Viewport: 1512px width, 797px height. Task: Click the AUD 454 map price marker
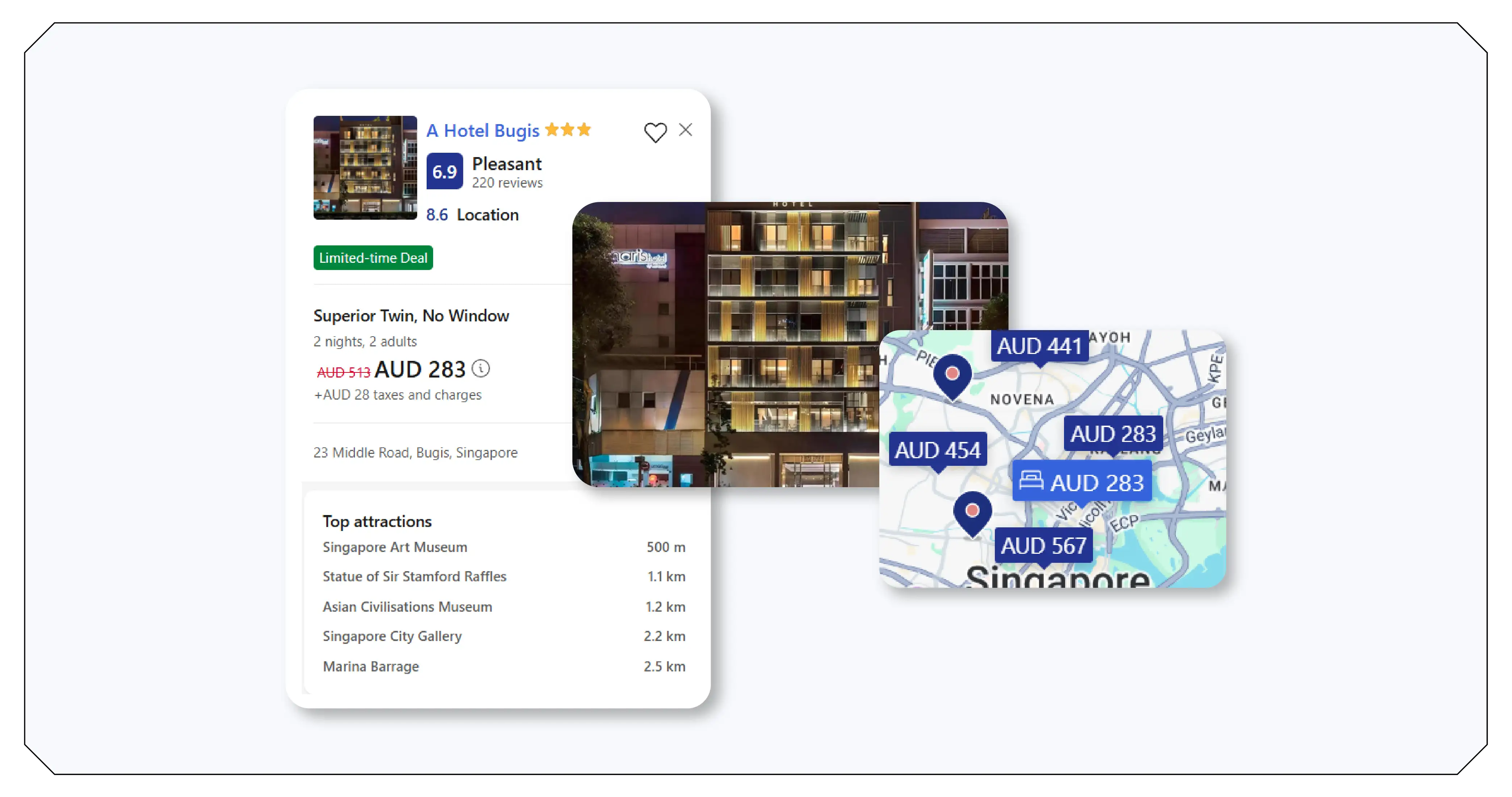point(937,450)
